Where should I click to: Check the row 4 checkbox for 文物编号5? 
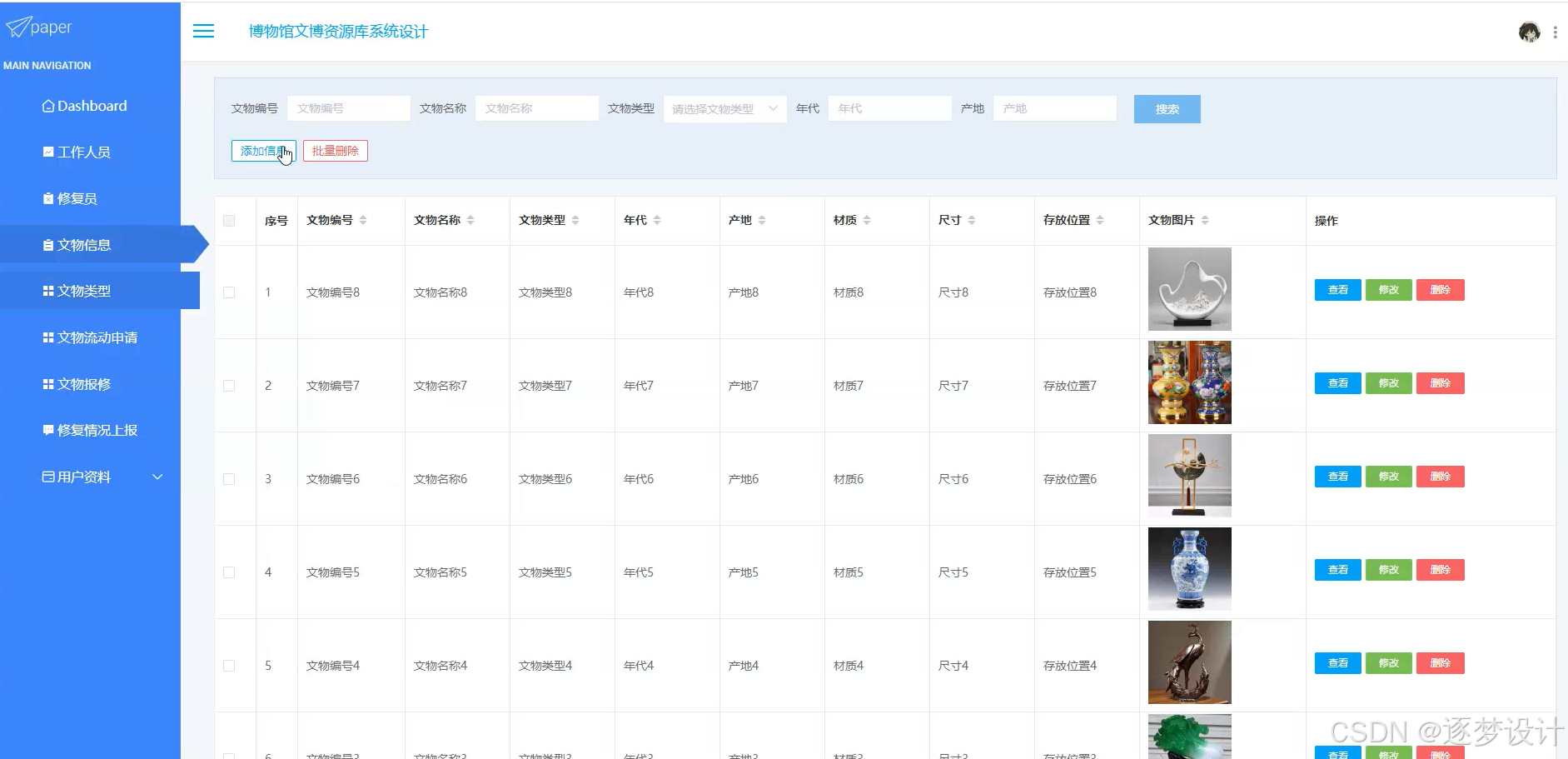click(x=229, y=572)
